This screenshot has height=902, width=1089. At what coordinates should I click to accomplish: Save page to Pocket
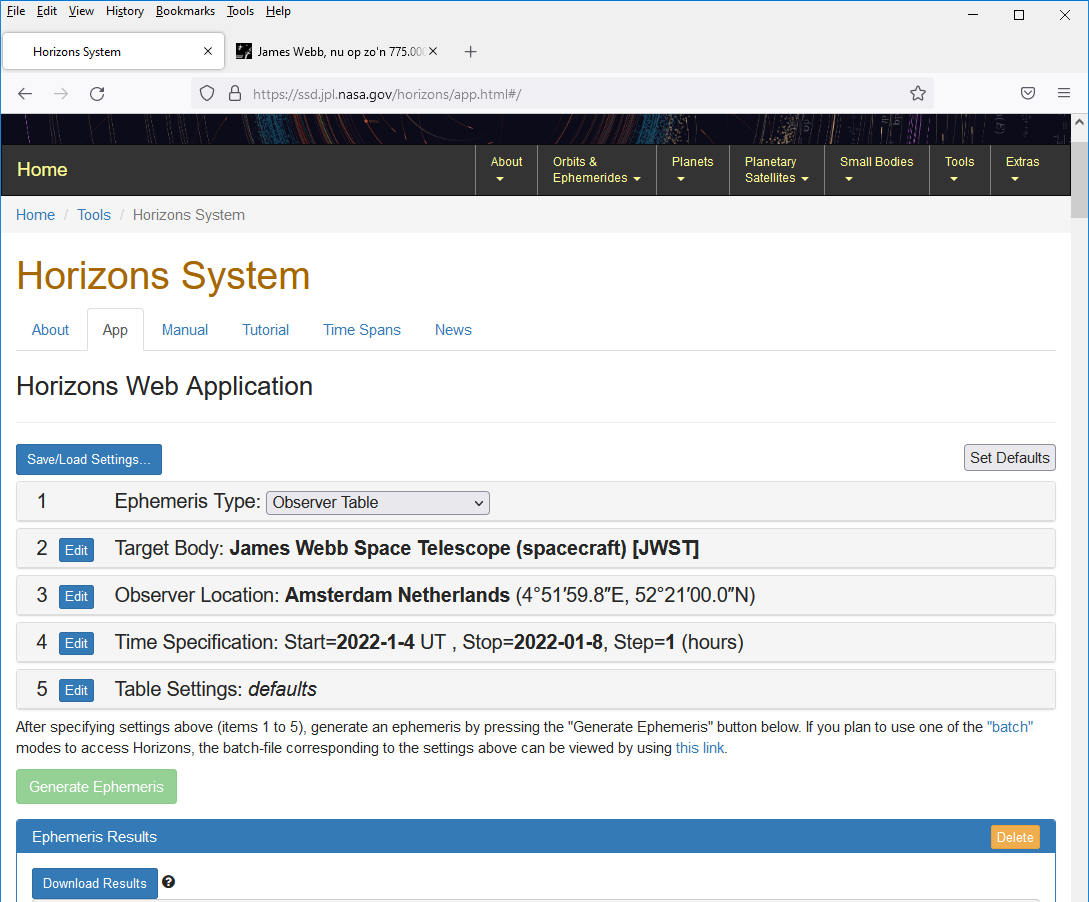pyautogui.click(x=1028, y=94)
